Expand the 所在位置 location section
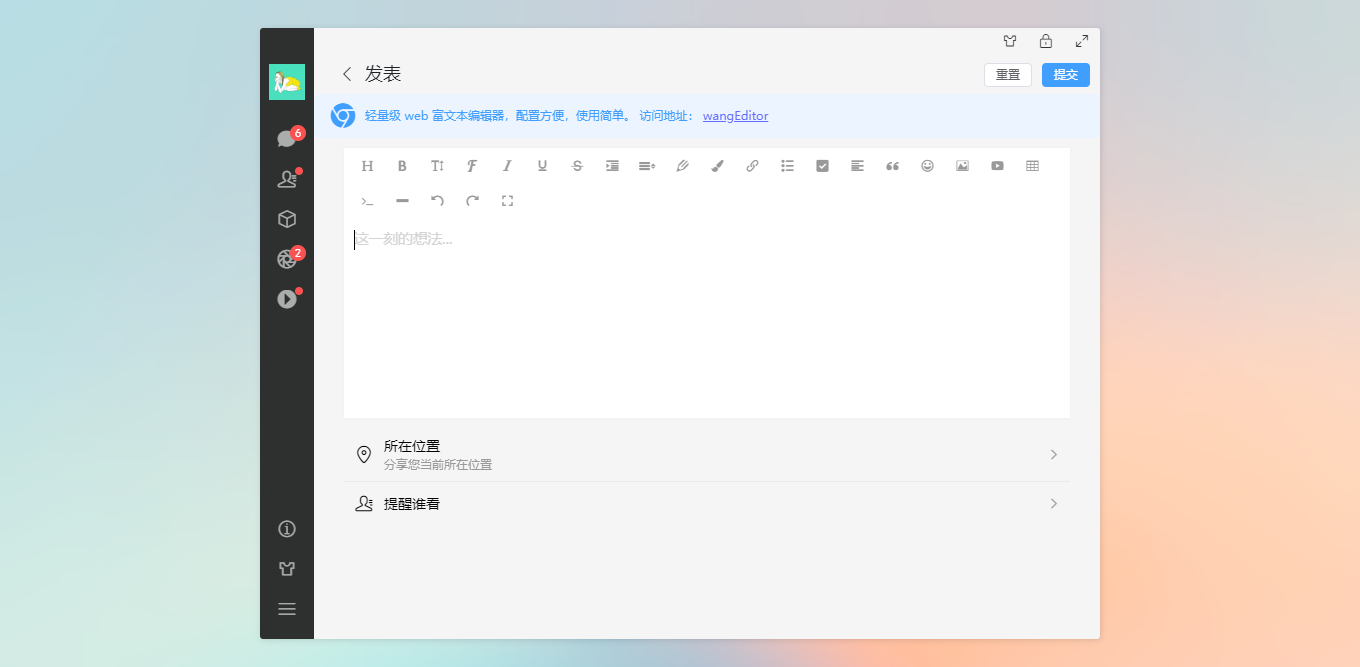This screenshot has width=1360, height=667. pyautogui.click(x=707, y=454)
